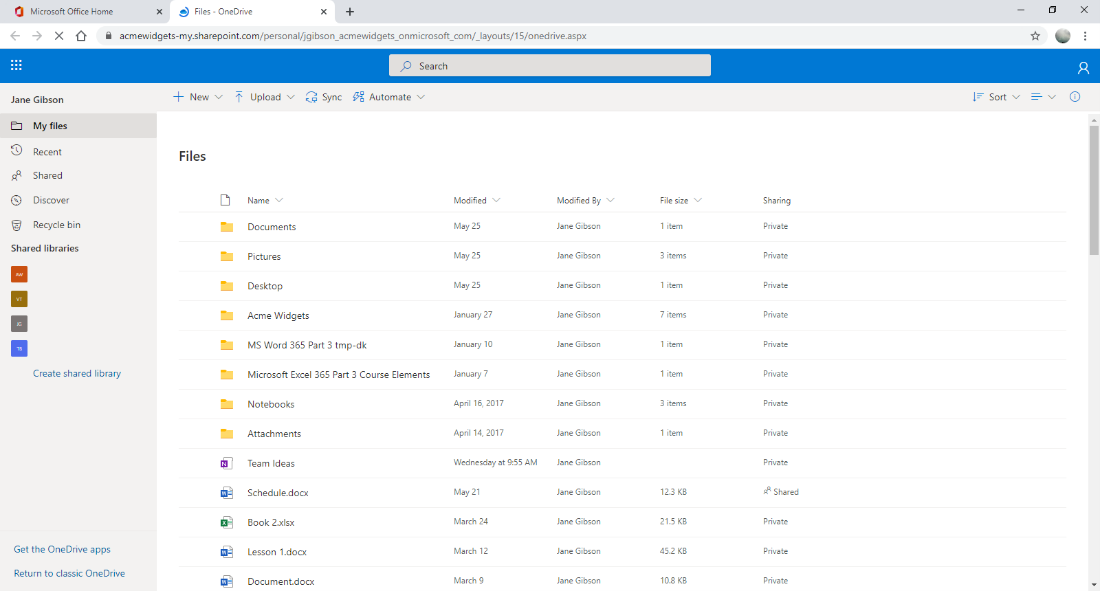Click the Shared status of Schedule.docx
Image resolution: width=1100 pixels, height=591 pixels.
781,492
